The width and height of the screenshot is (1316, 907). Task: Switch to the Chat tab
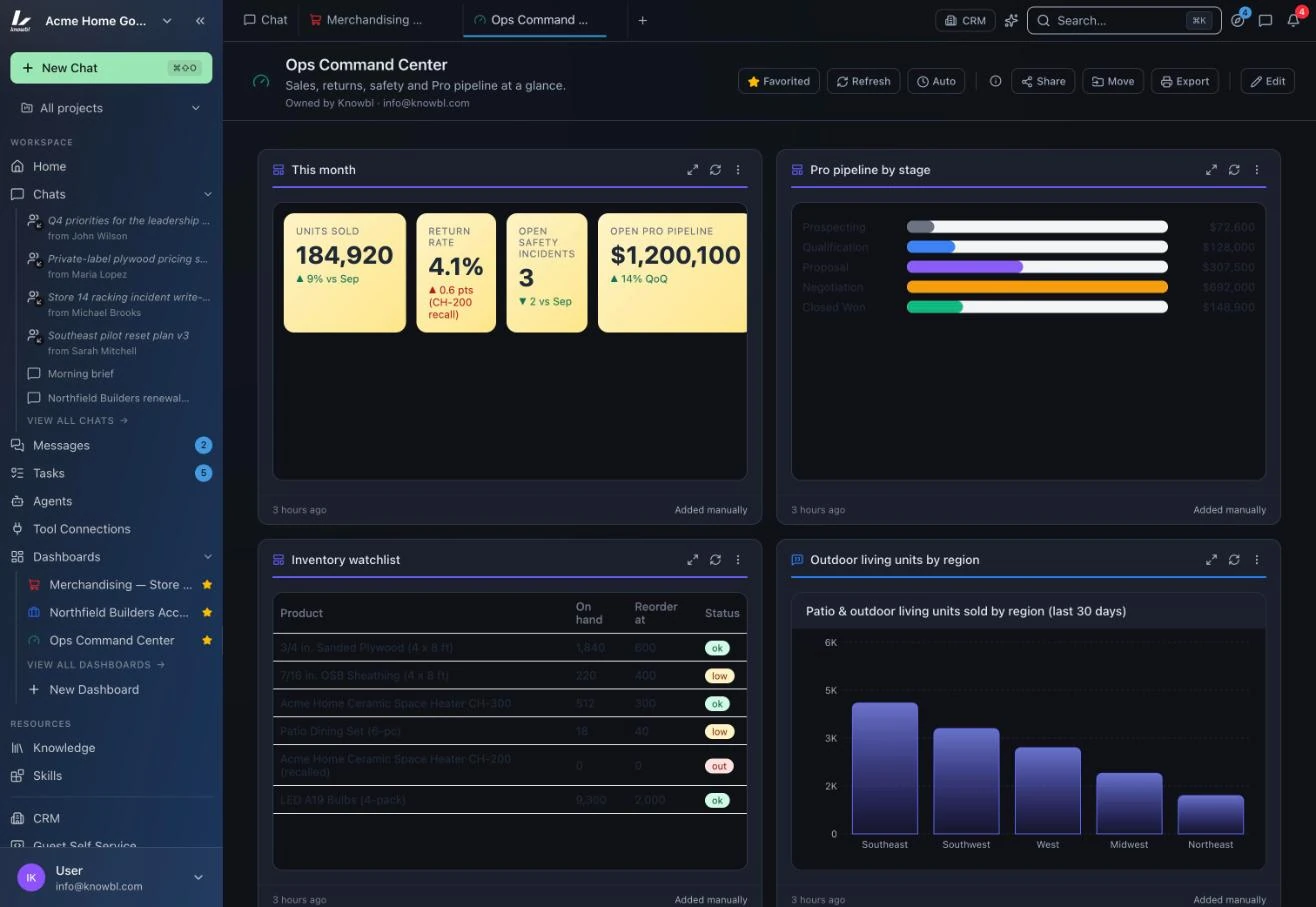(265, 20)
